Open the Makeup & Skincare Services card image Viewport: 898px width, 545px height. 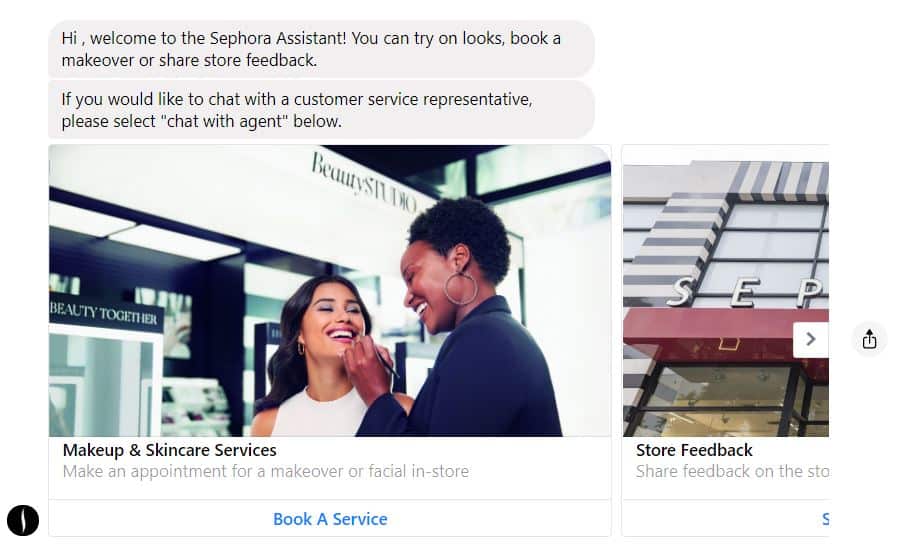[x=330, y=291]
